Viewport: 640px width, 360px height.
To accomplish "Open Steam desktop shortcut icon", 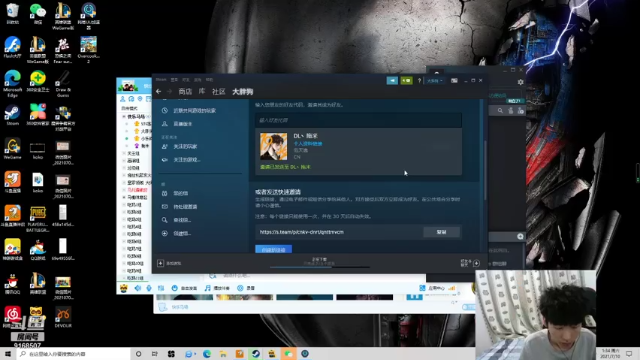I will pos(13,115).
